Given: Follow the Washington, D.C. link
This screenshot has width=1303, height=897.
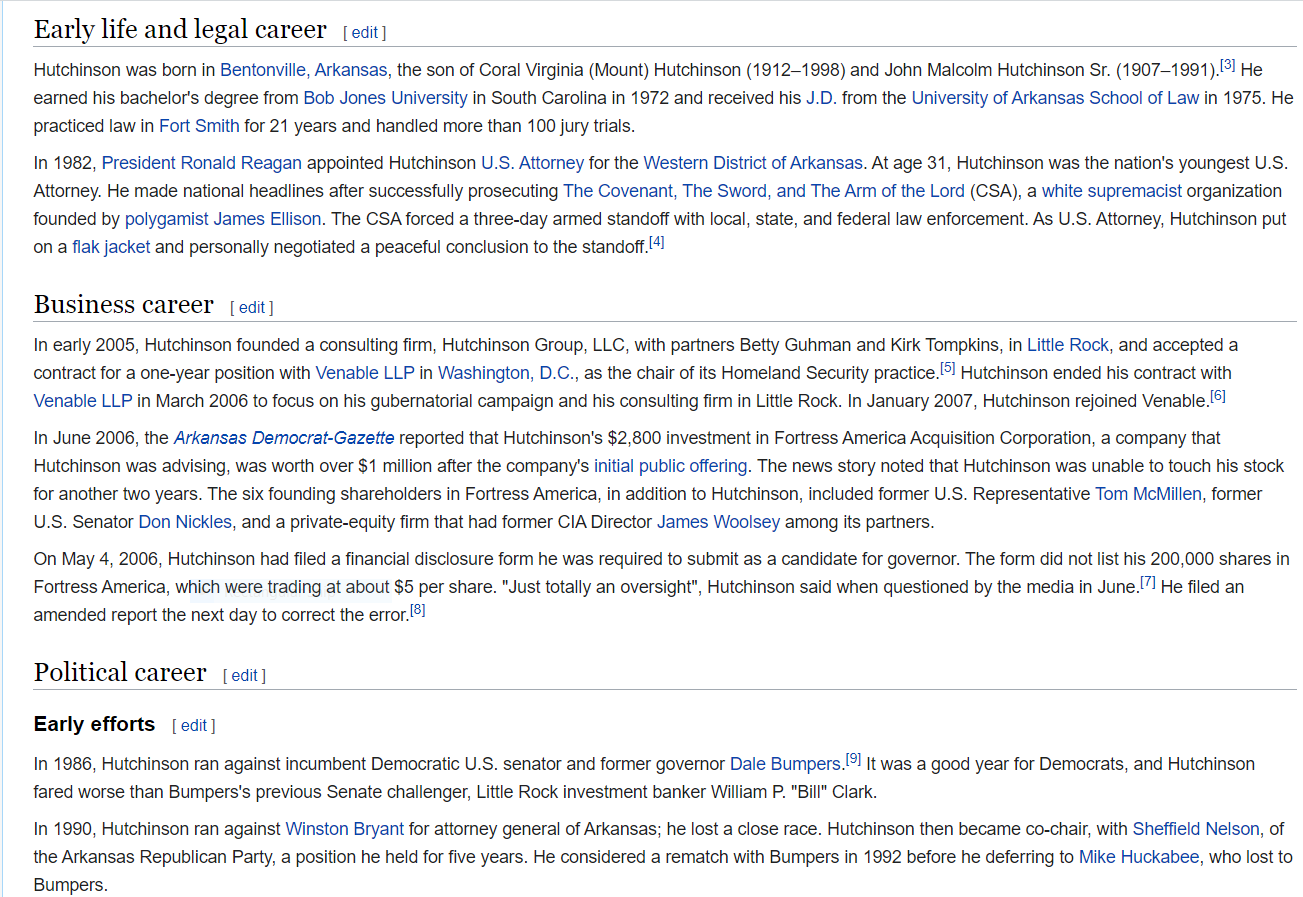Looking at the screenshot, I should coord(506,373).
